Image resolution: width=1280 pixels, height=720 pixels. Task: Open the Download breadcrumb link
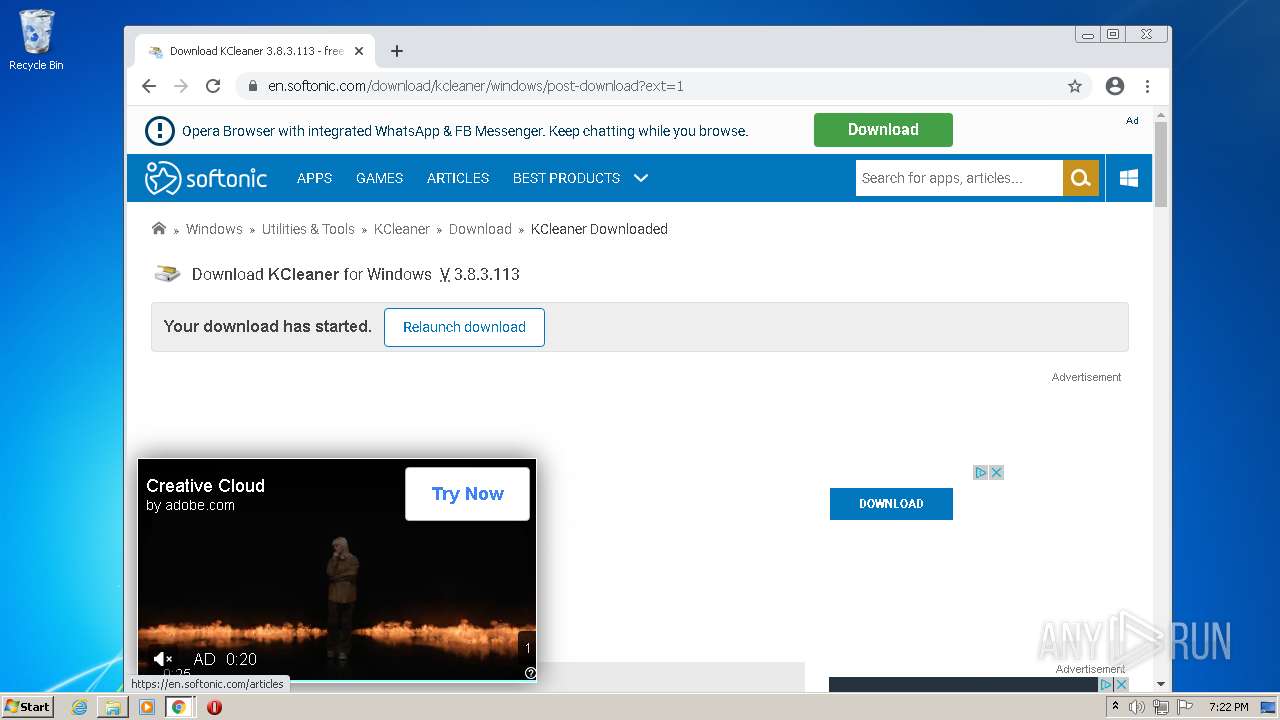coord(480,229)
